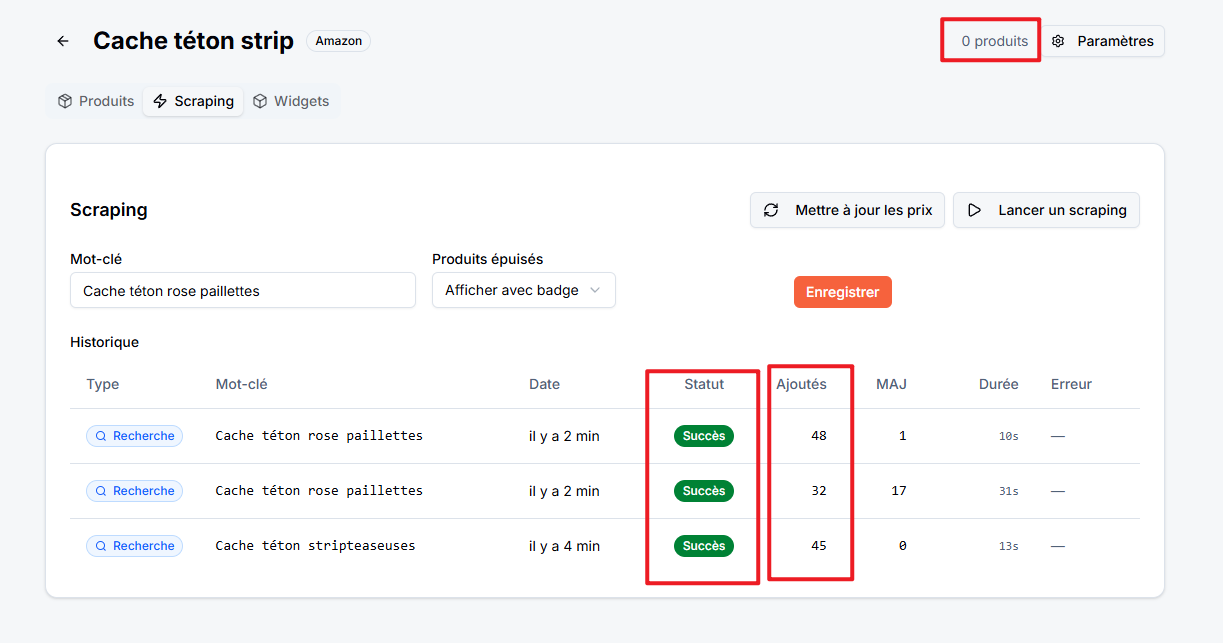Click keyword Cache téton stripteaseuses in history

click(315, 546)
